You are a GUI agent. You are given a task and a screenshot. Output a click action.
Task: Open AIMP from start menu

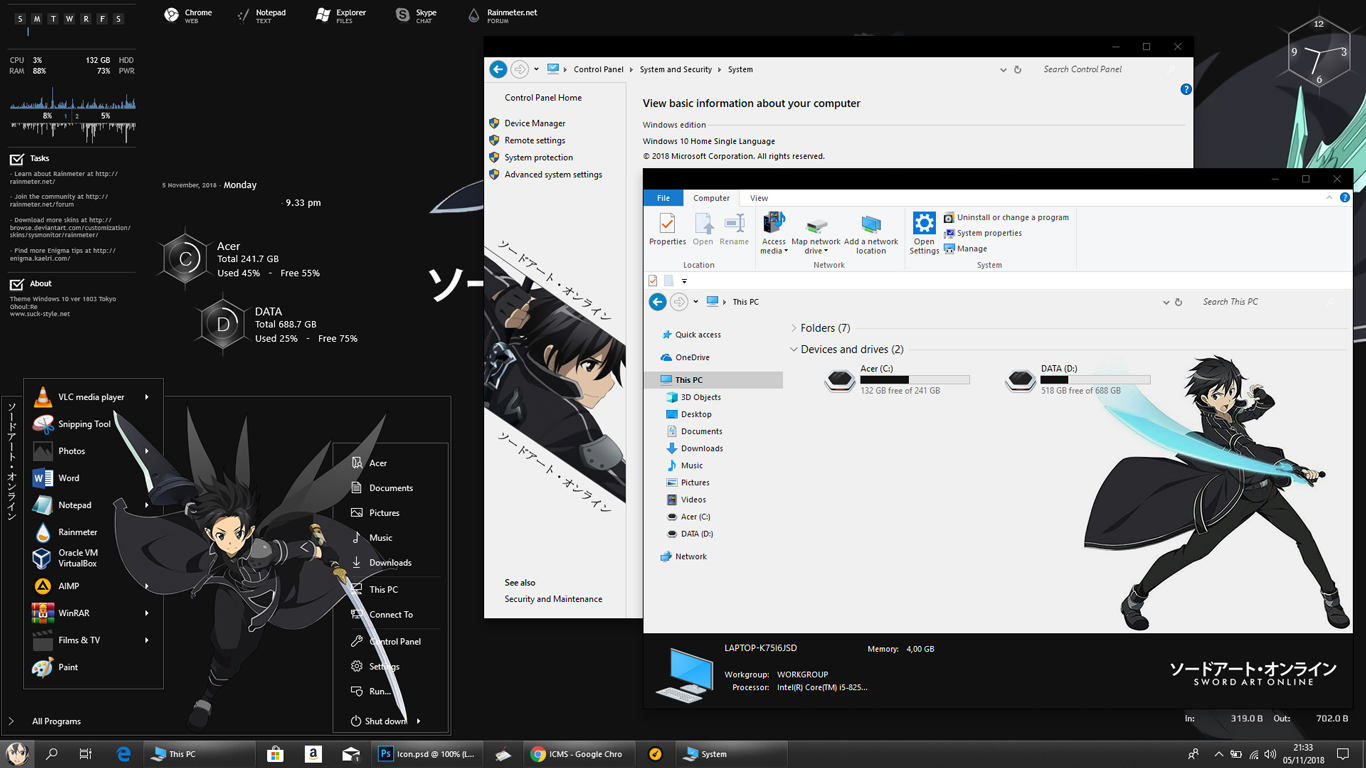(58, 586)
